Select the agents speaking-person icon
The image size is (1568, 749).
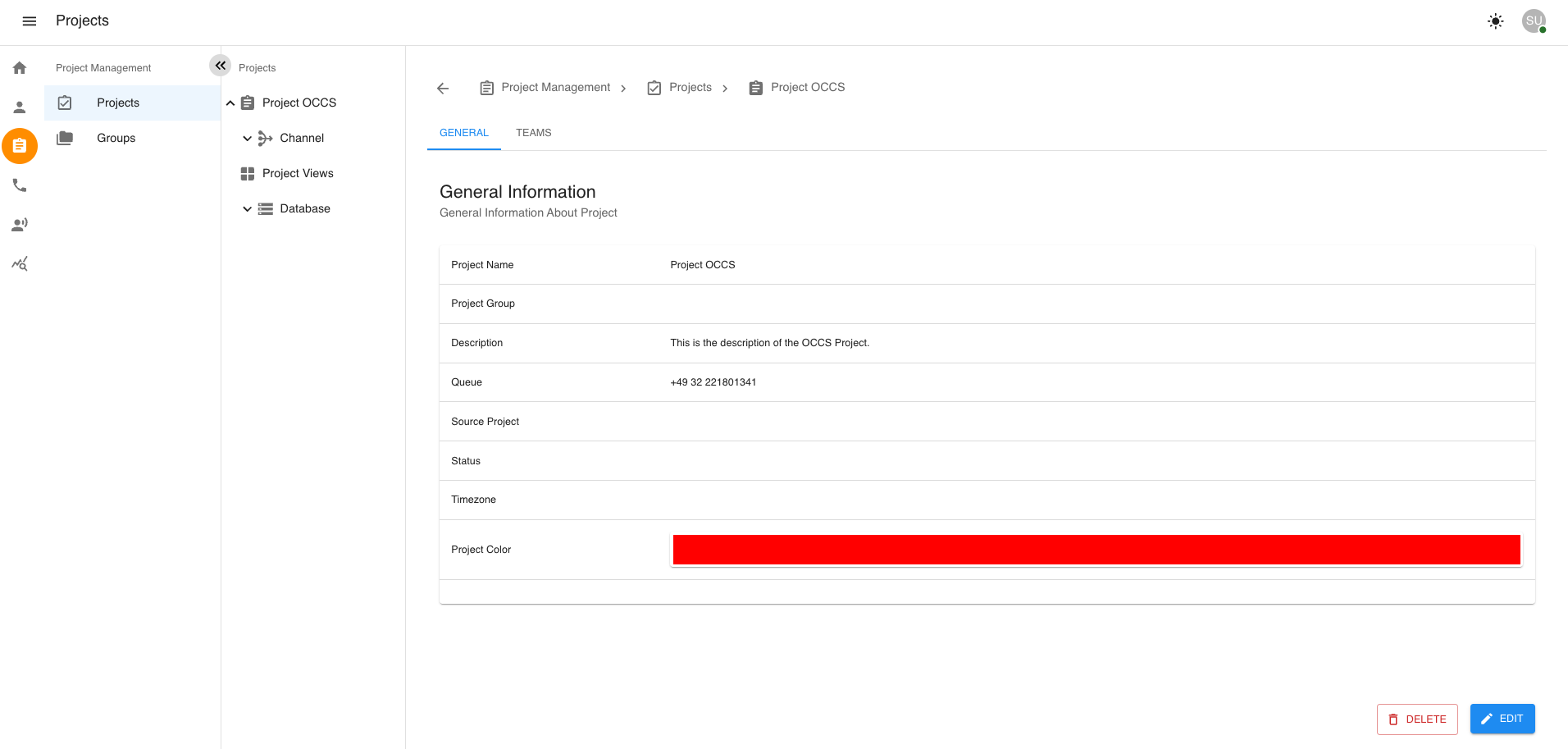[19, 224]
